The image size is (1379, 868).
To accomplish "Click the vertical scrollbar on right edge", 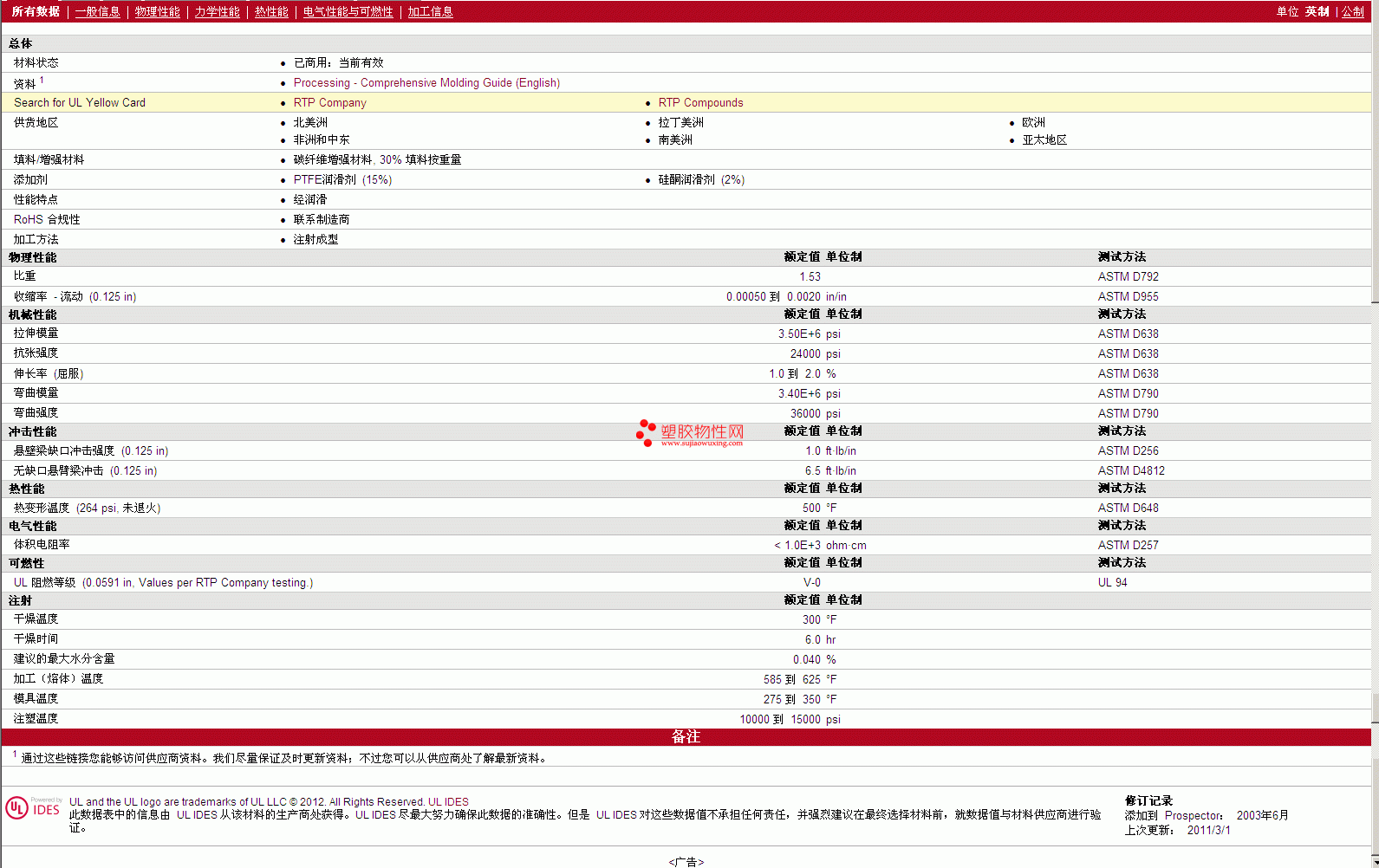I will click(1375, 433).
